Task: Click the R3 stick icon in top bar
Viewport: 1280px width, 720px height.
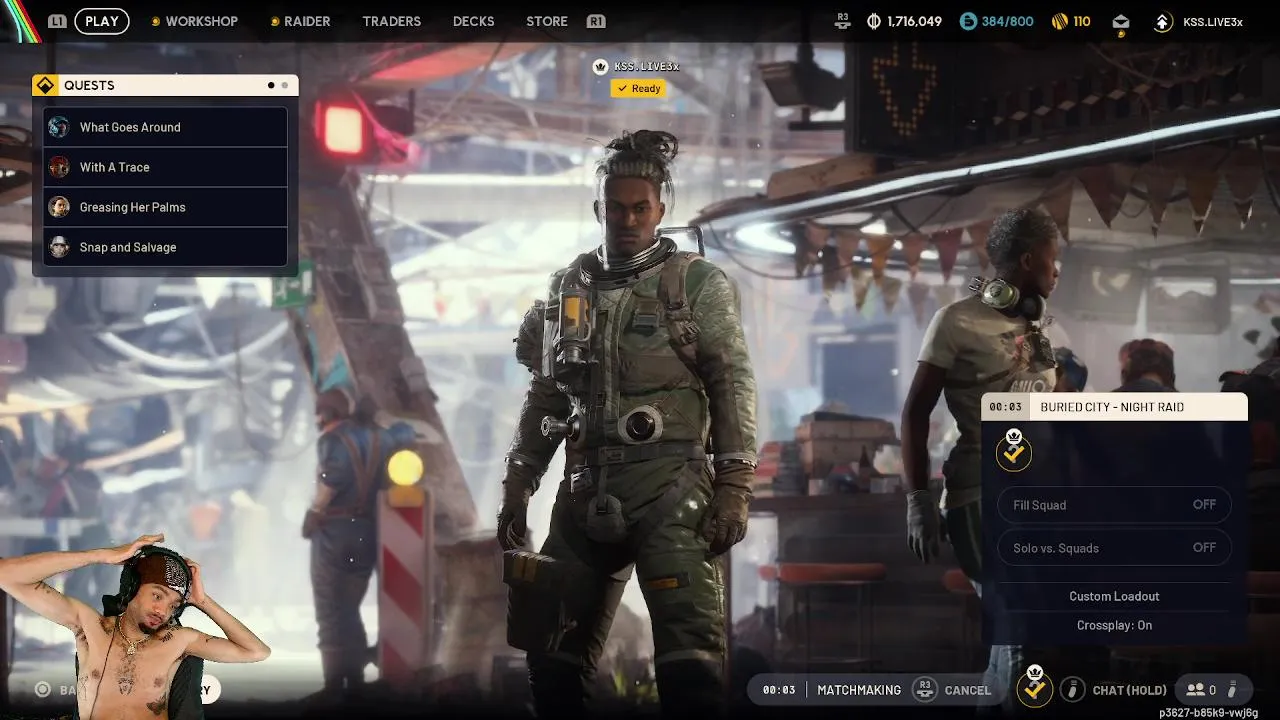Action: [843, 20]
